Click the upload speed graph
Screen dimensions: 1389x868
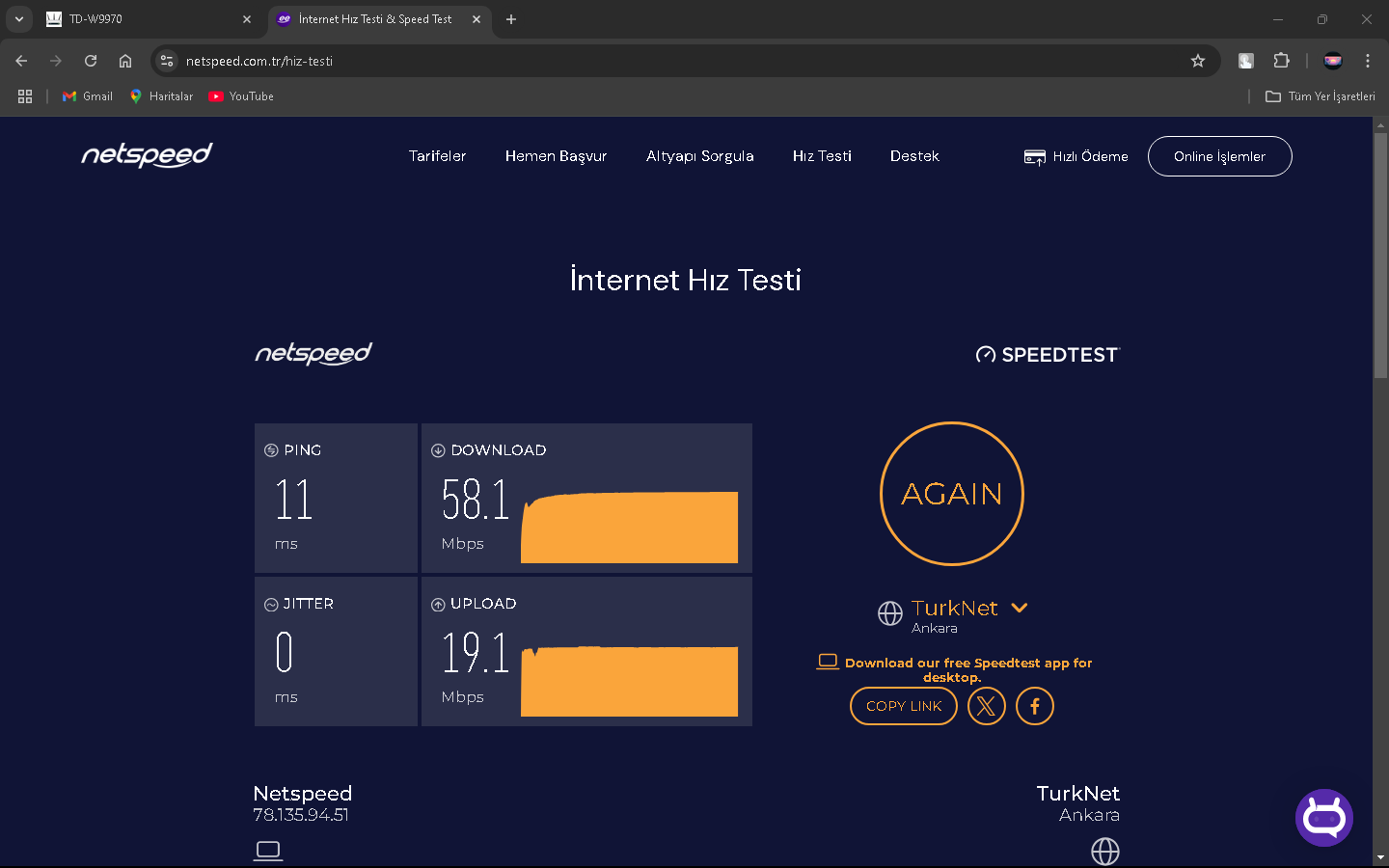(629, 681)
